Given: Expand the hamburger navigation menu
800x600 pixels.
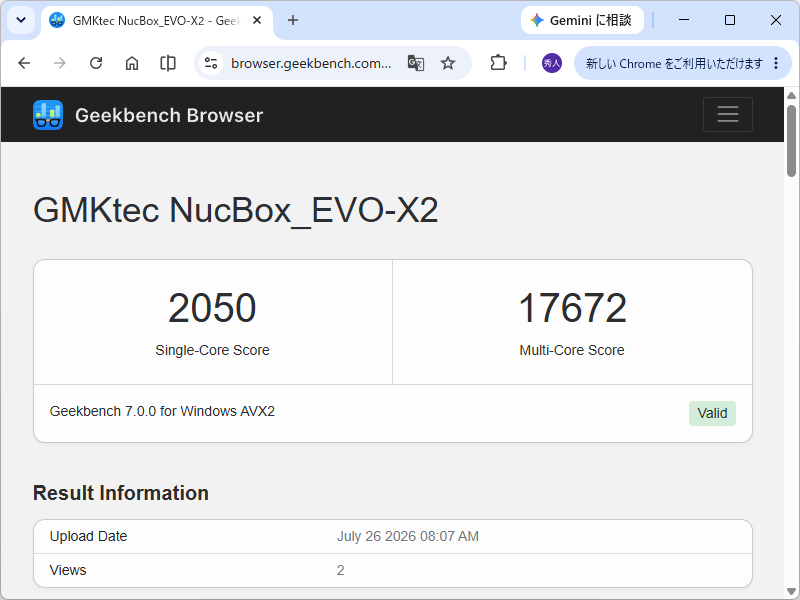Looking at the screenshot, I should click(x=728, y=114).
